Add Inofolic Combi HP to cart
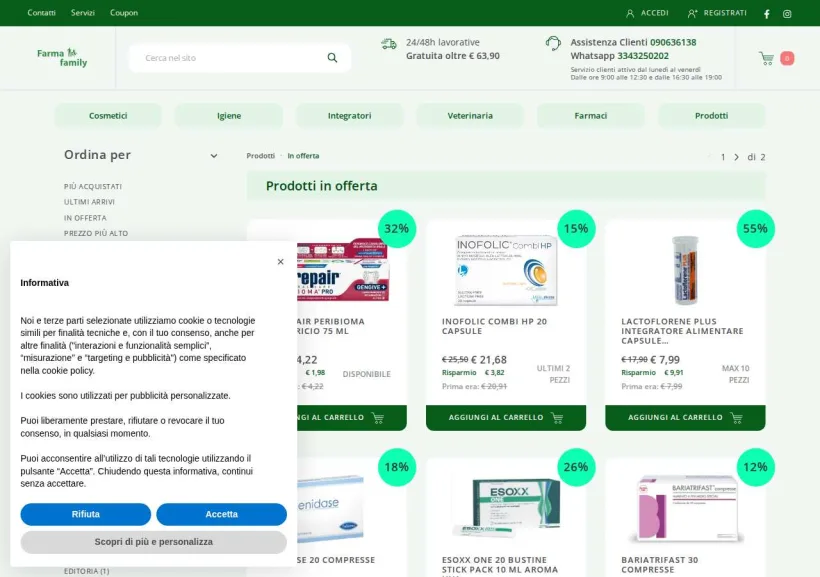Viewport: 820px width, 577px height. tap(506, 417)
